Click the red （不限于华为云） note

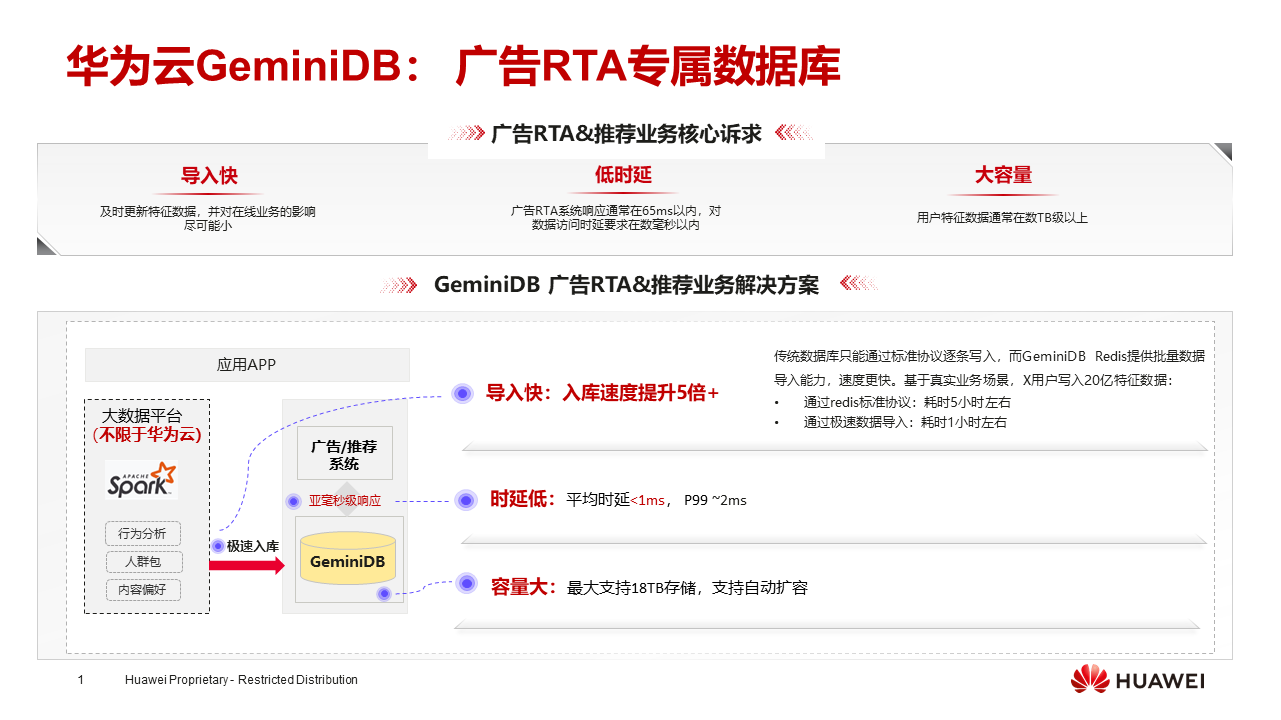tap(146, 435)
